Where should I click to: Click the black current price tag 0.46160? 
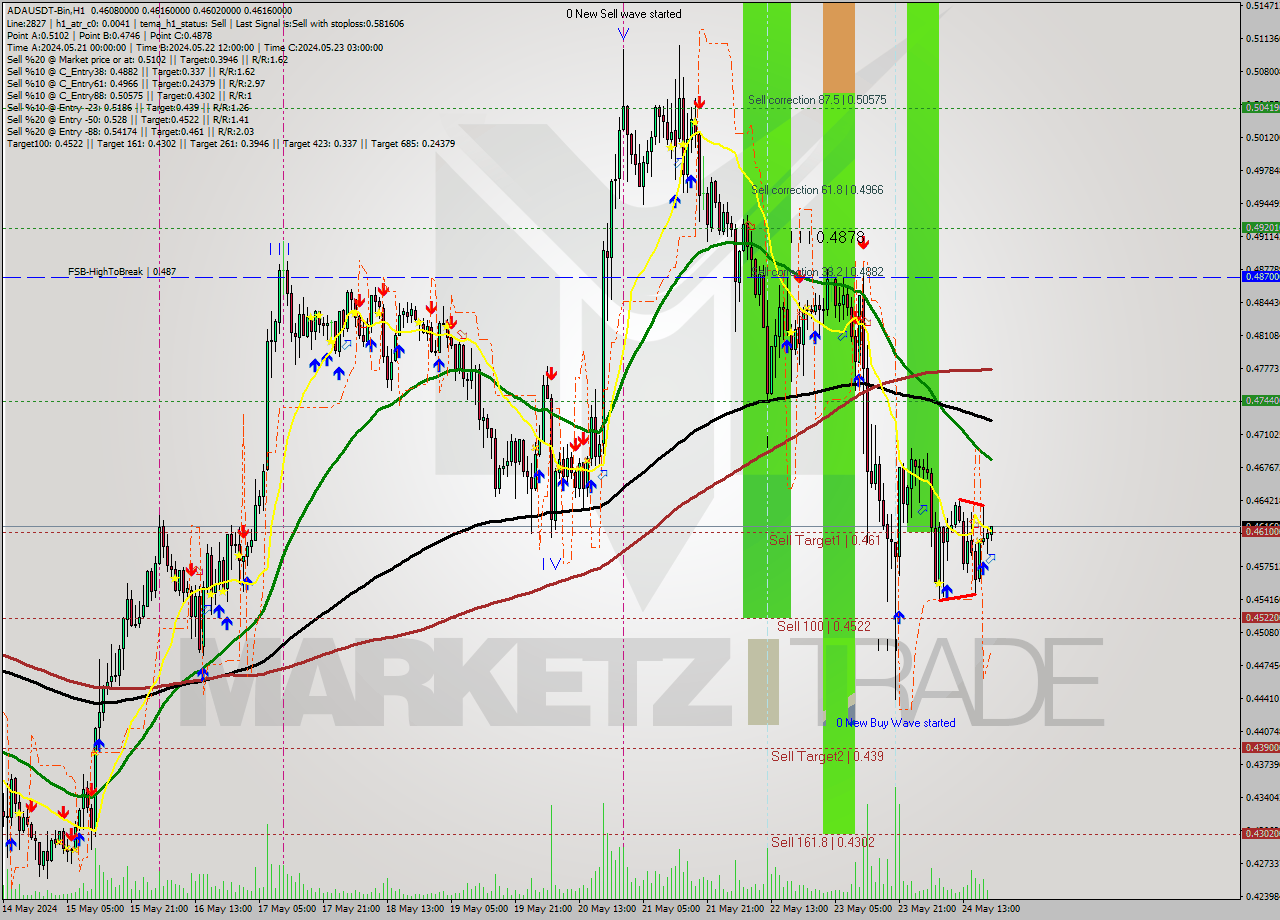[x=1260, y=524]
